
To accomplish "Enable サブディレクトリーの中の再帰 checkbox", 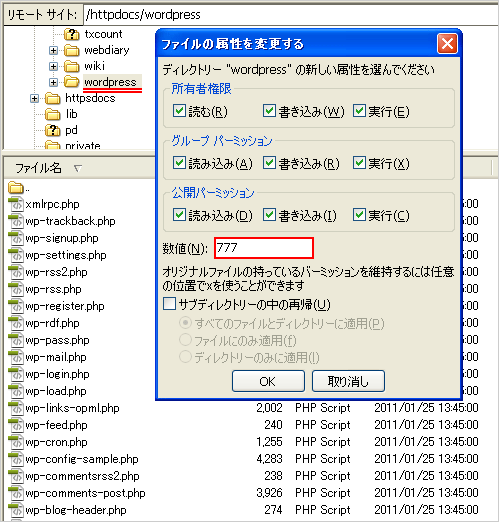I will coord(169,304).
